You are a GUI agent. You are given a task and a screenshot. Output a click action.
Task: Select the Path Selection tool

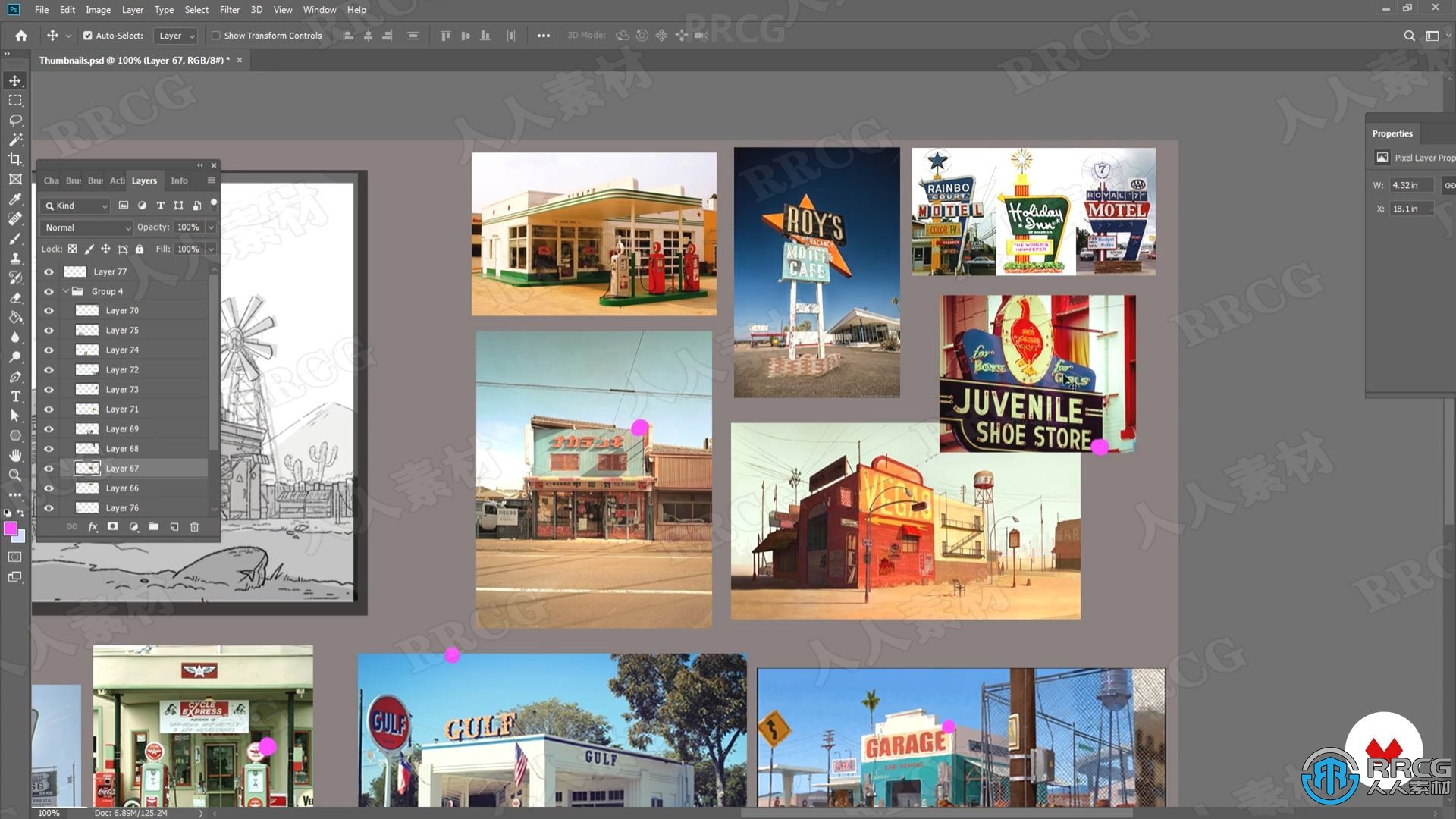pyautogui.click(x=15, y=416)
